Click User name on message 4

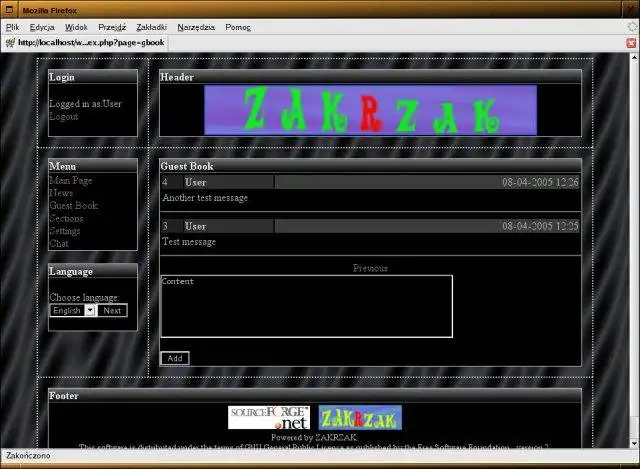[x=196, y=182]
